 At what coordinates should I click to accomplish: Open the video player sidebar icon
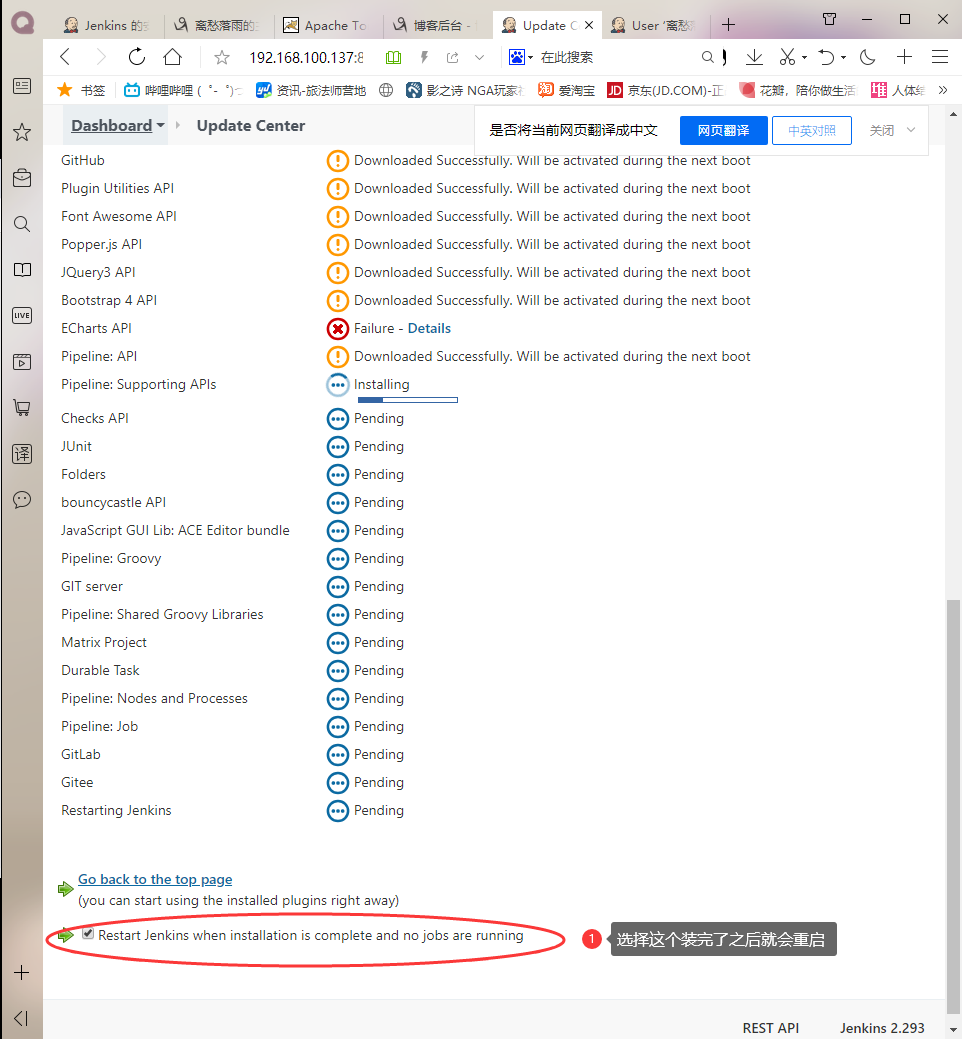click(x=22, y=362)
